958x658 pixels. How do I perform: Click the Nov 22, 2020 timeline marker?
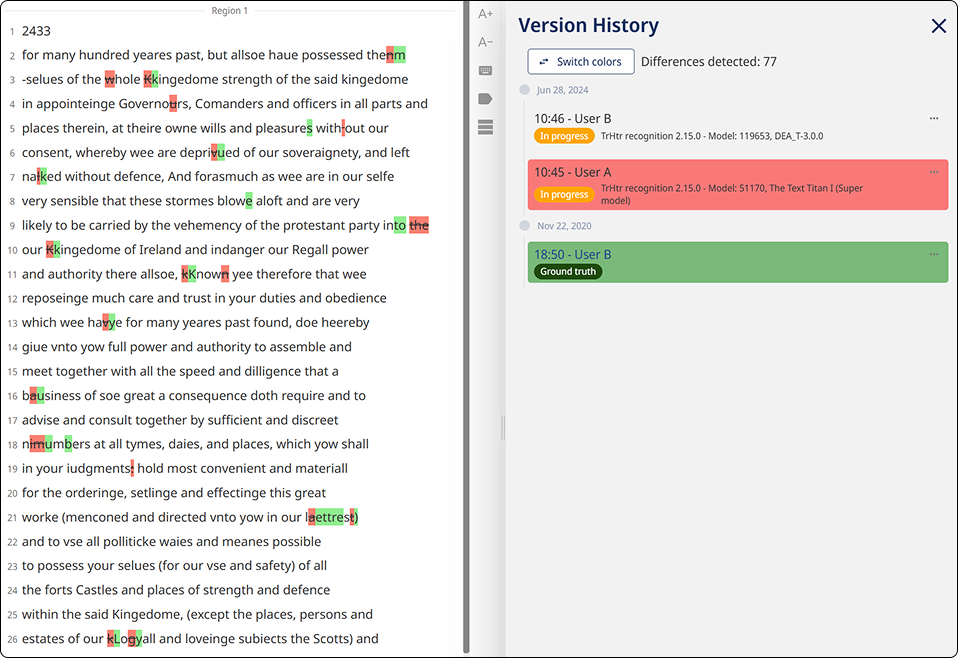(525, 226)
